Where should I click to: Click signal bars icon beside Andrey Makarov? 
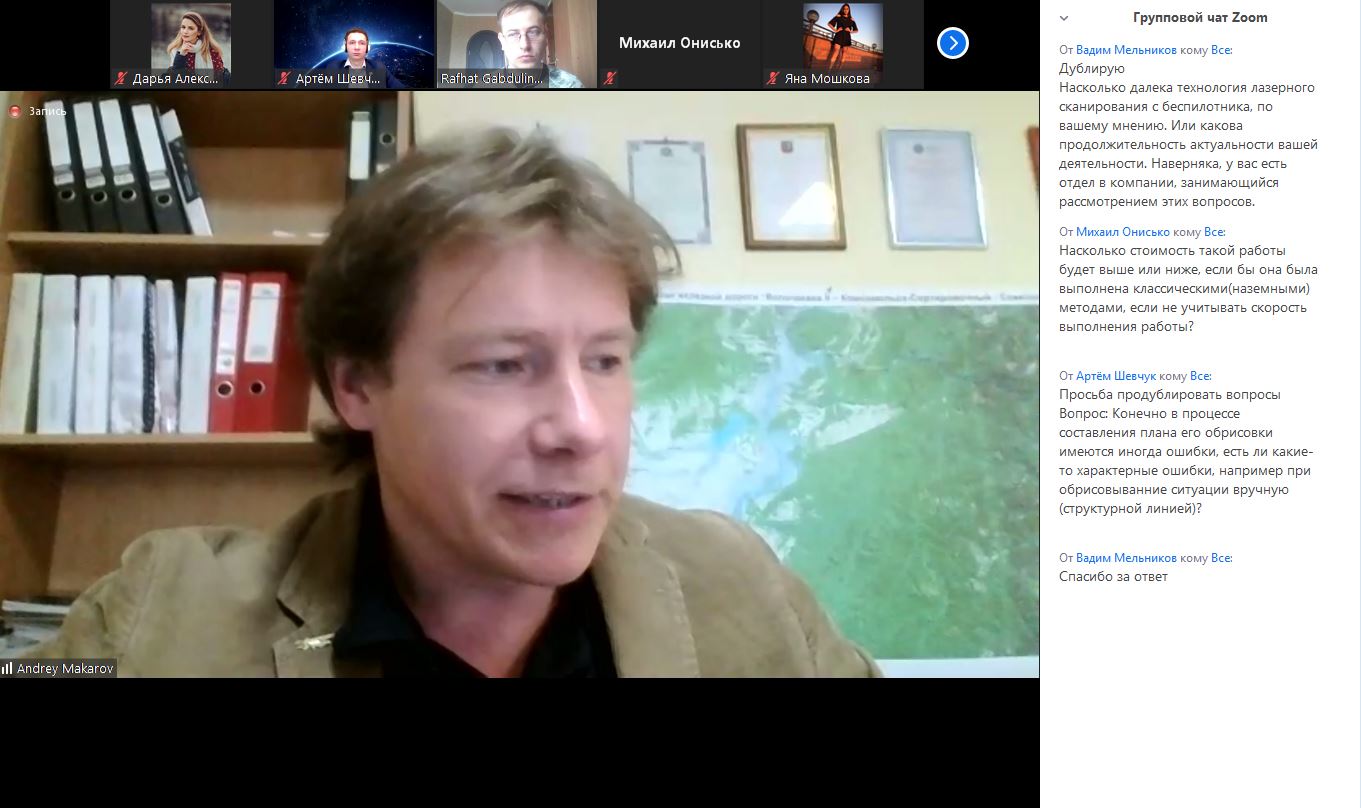[x=7, y=668]
